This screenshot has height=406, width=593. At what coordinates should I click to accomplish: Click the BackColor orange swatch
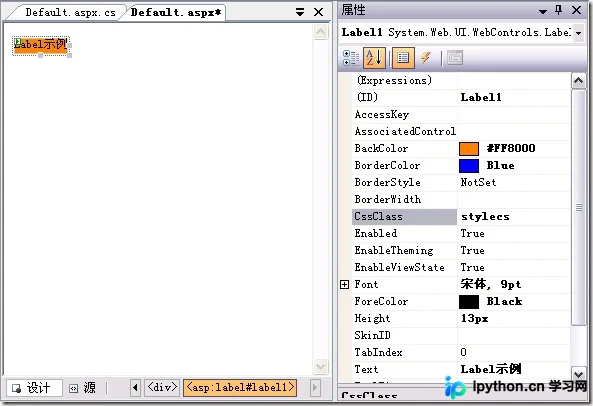point(469,149)
